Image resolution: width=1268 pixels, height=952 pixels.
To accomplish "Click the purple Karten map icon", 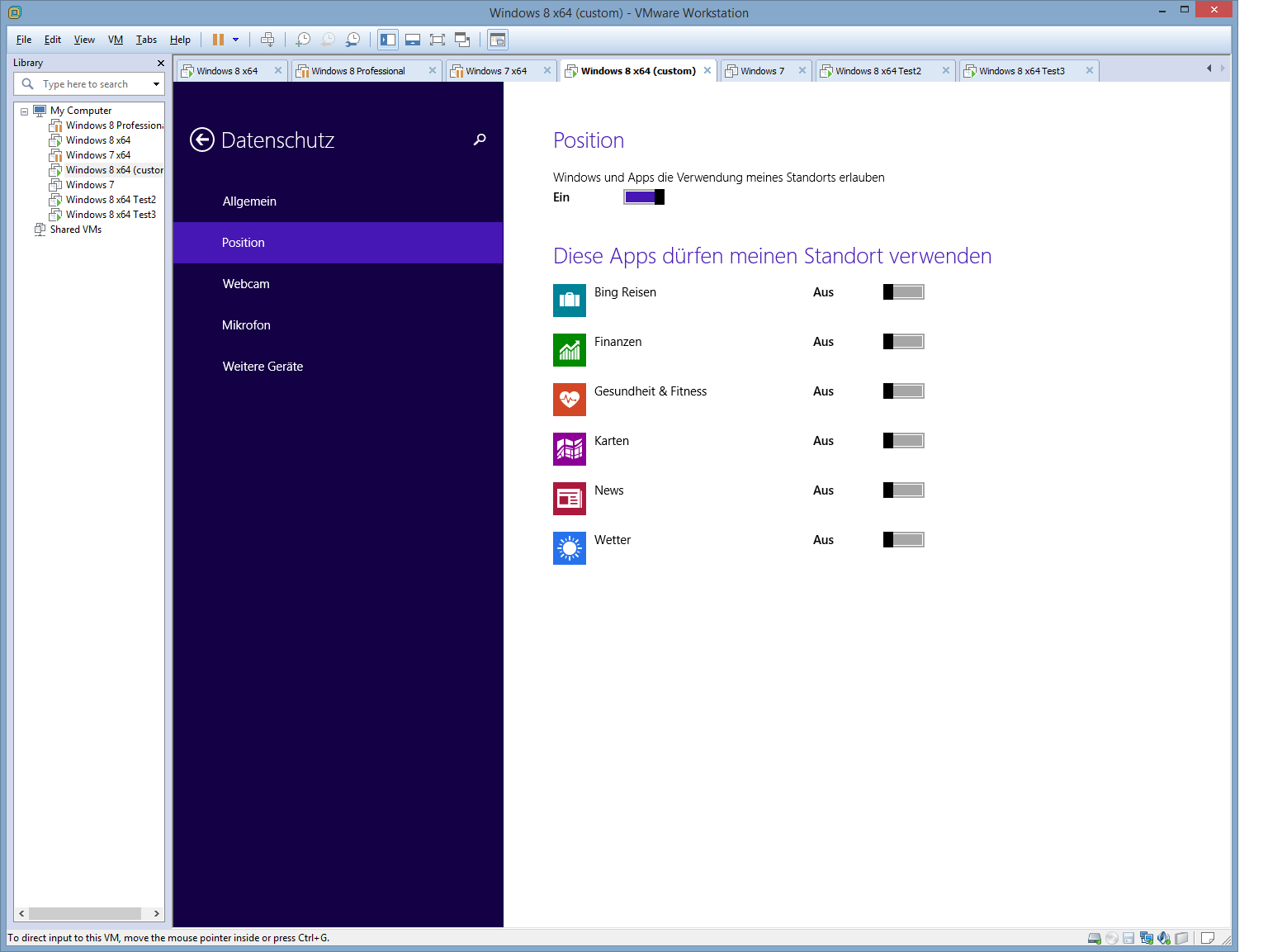I will click(570, 449).
